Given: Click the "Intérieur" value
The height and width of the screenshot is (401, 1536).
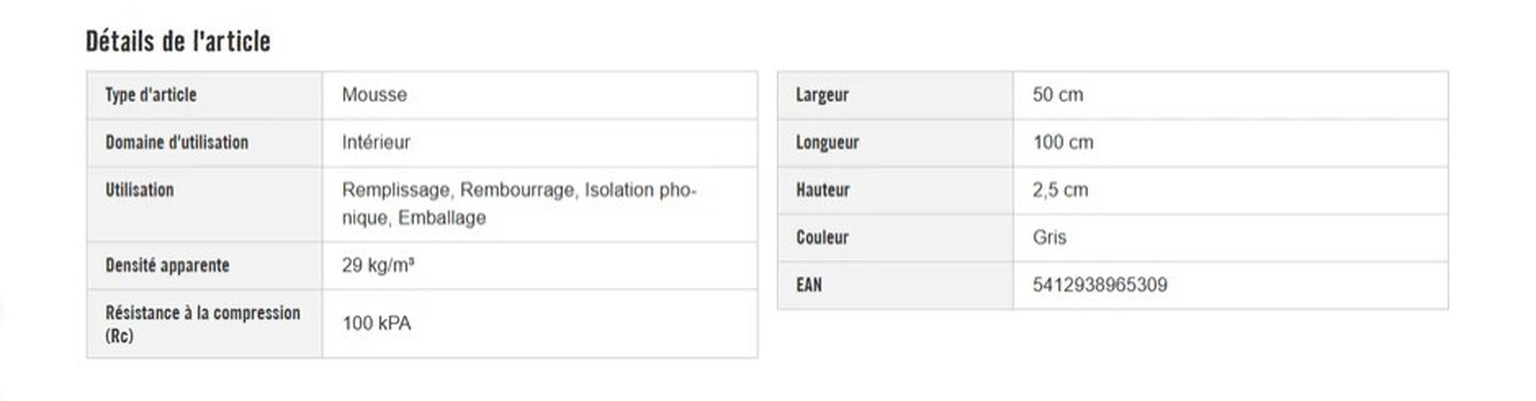Looking at the screenshot, I should [x=376, y=142].
